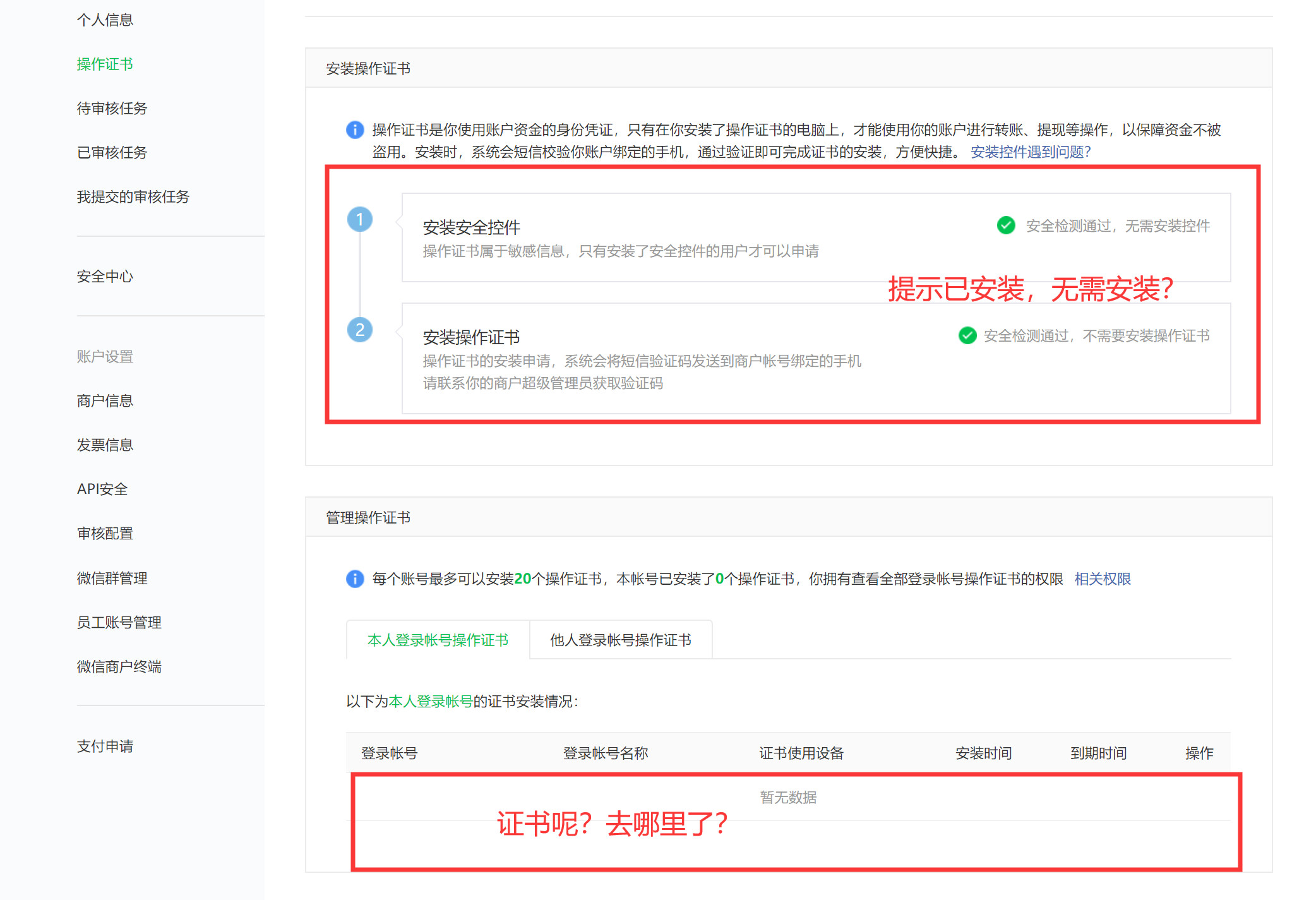The width and height of the screenshot is (1316, 900).
Task: Click the 到期时间 column header
Action: pos(1098,753)
